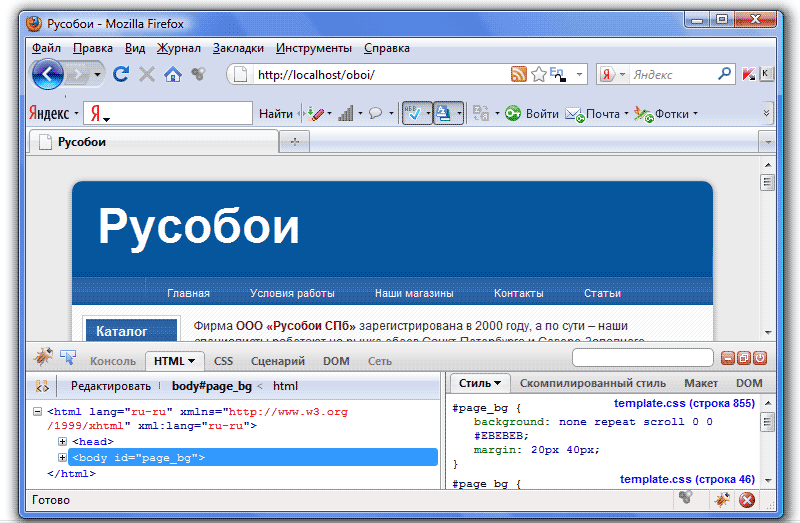Reload the page with the refresh icon

coord(121,74)
